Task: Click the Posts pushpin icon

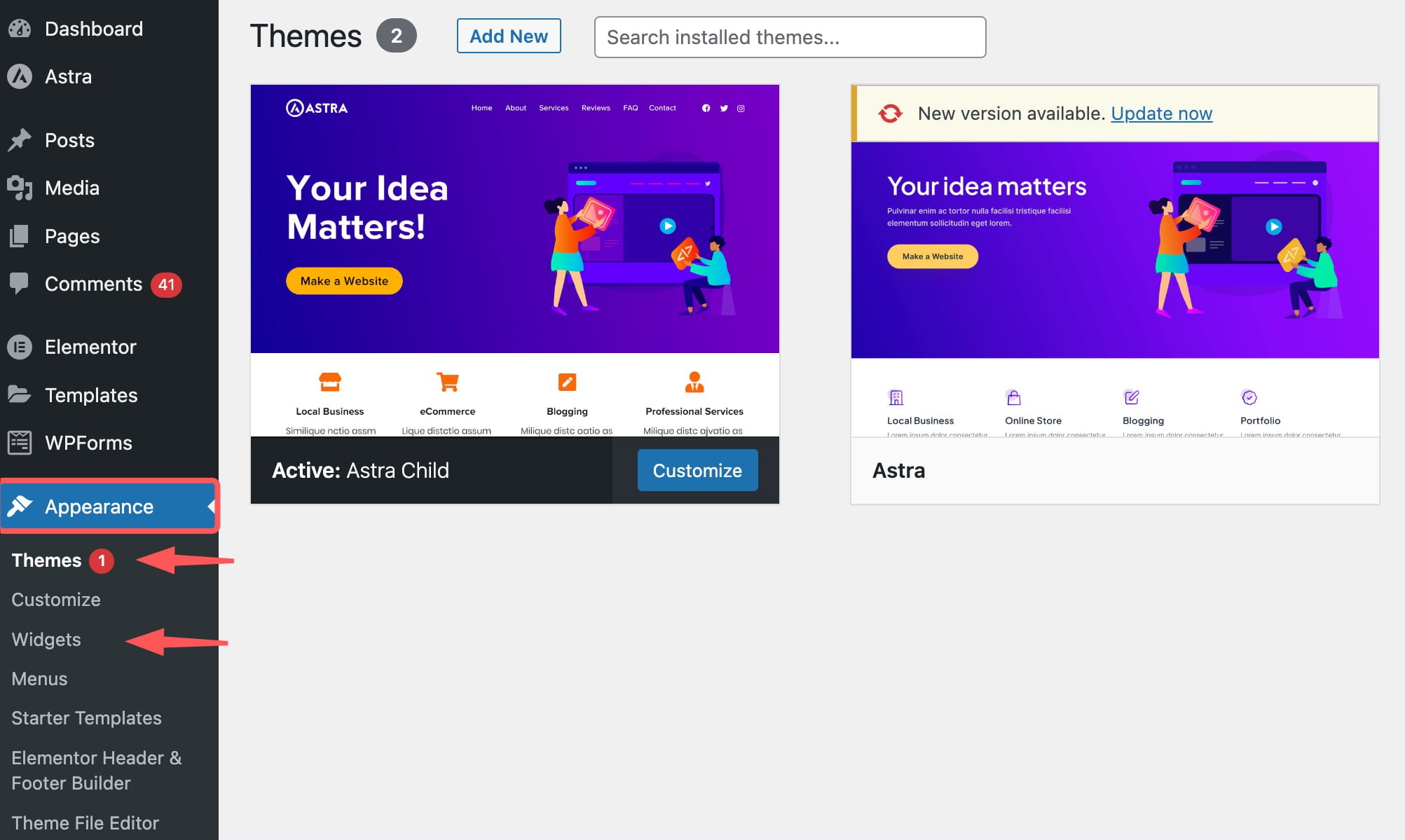Action: [x=20, y=140]
